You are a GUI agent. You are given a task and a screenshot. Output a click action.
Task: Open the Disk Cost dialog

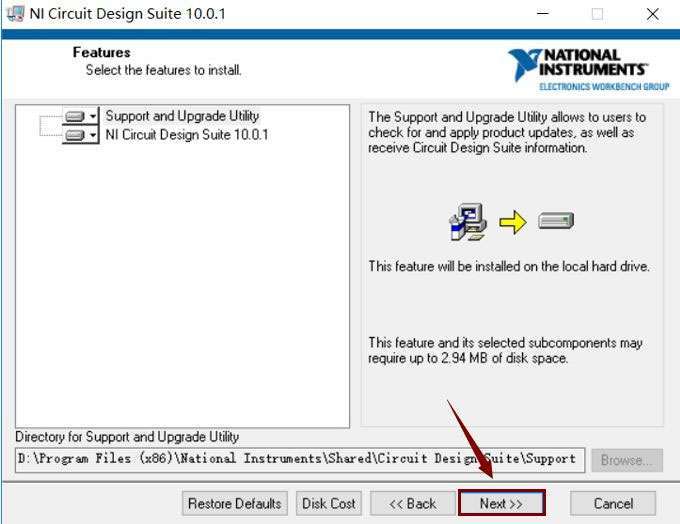[x=329, y=503]
